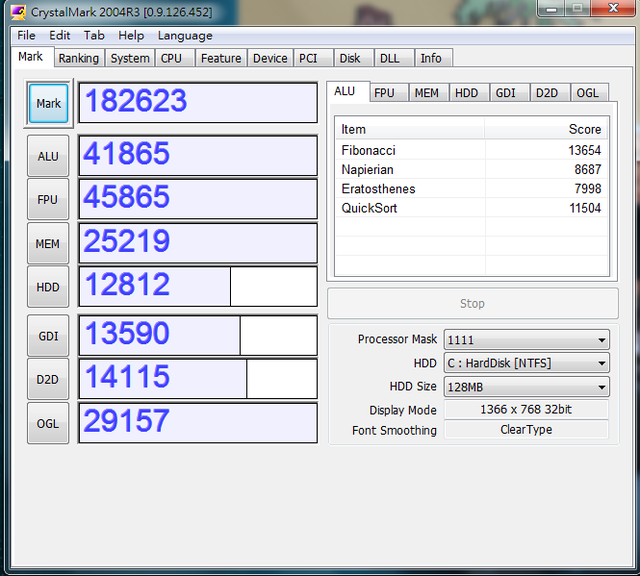Open the Help menu
The image size is (640, 576).
(x=131, y=36)
